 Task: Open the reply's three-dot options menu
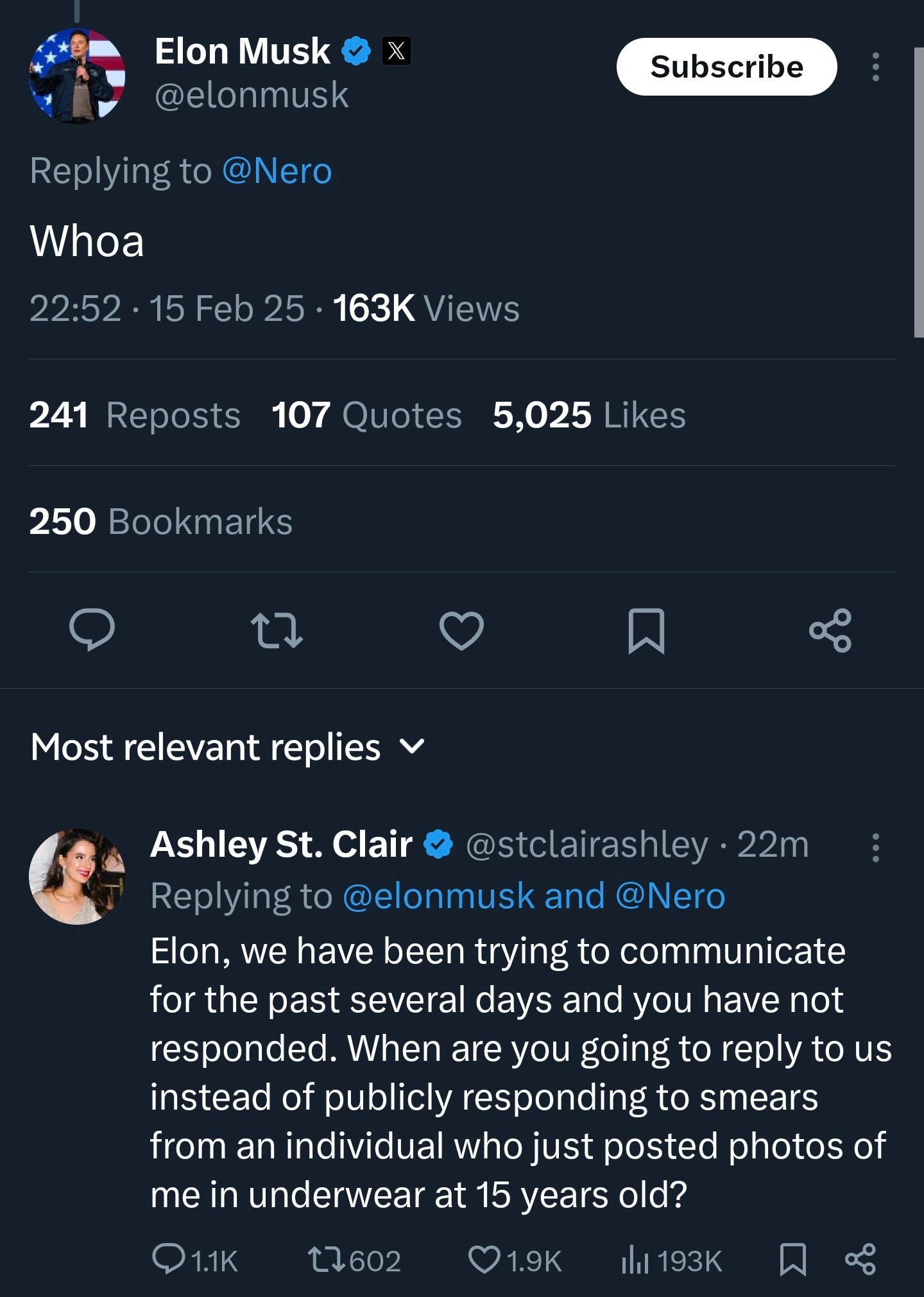click(875, 847)
